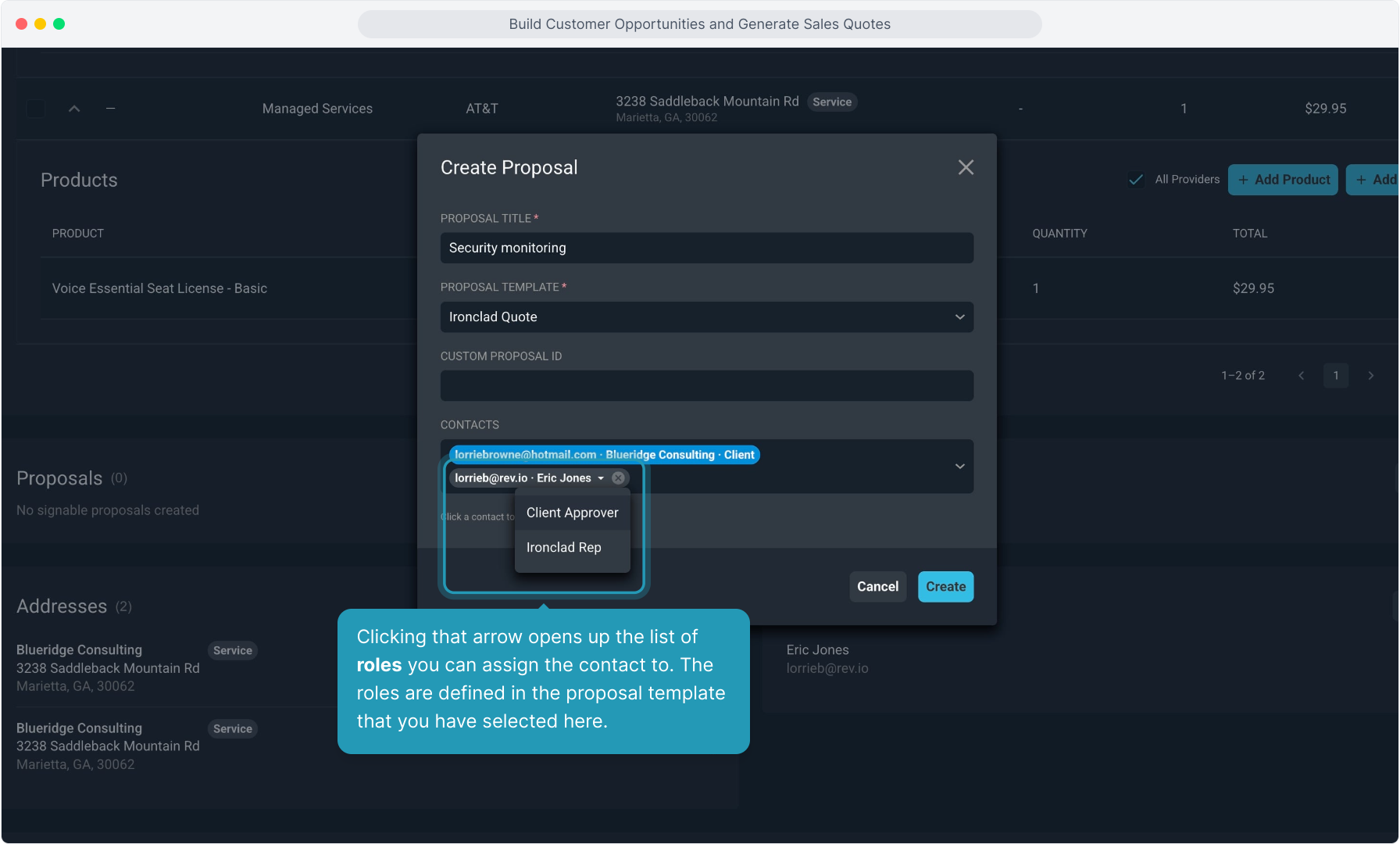Go to the next results page

coord(1370,376)
